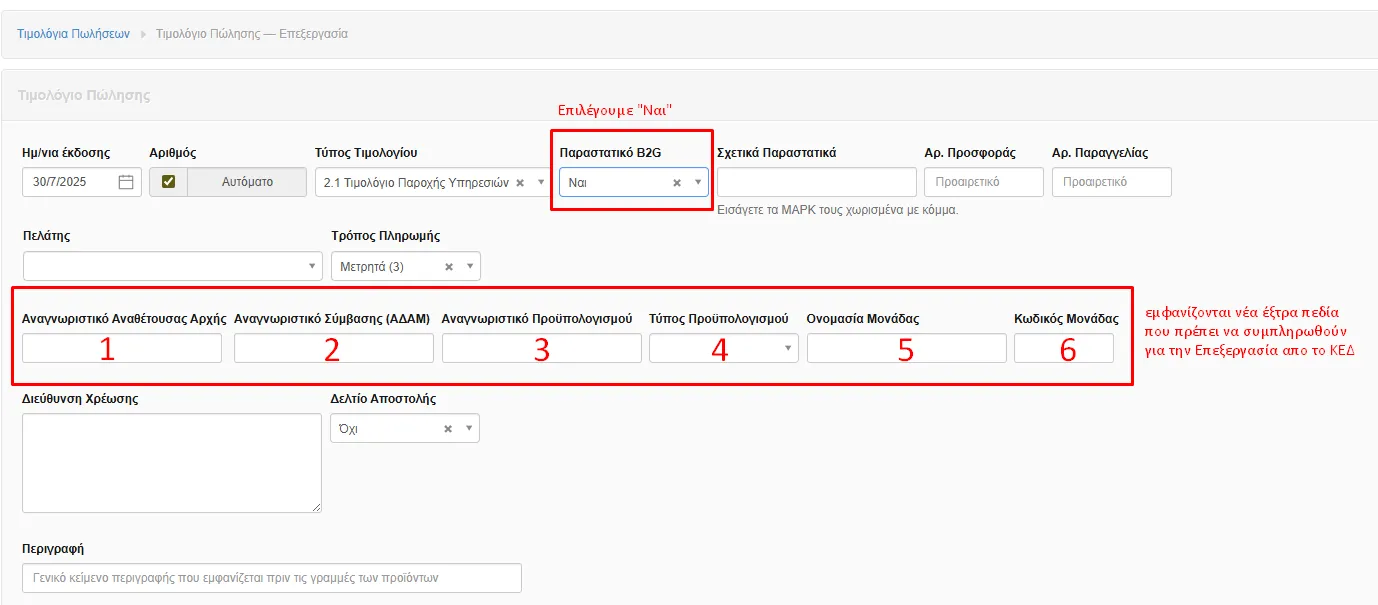Toggle the automatic numbering checkbox under Αριθμός

[168, 182]
